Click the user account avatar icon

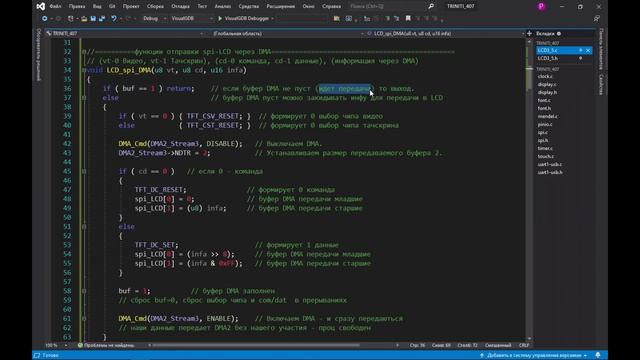pyautogui.click(x=541, y=7)
